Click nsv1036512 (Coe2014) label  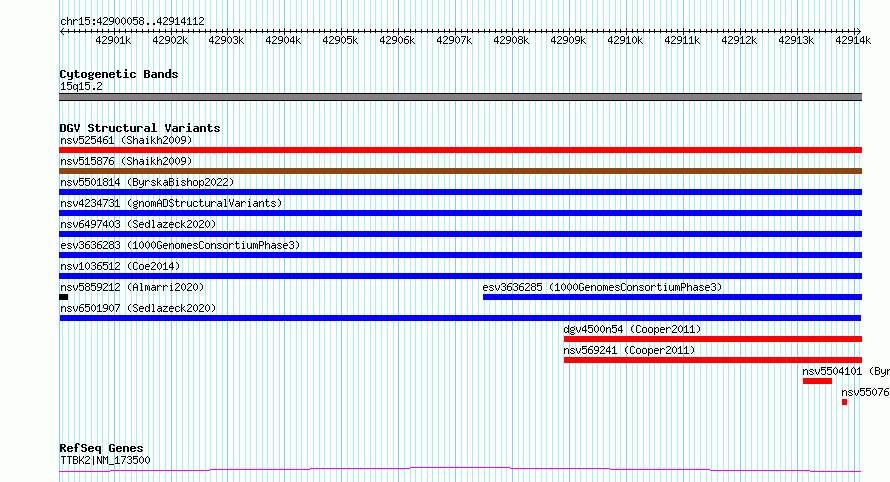pos(120,266)
